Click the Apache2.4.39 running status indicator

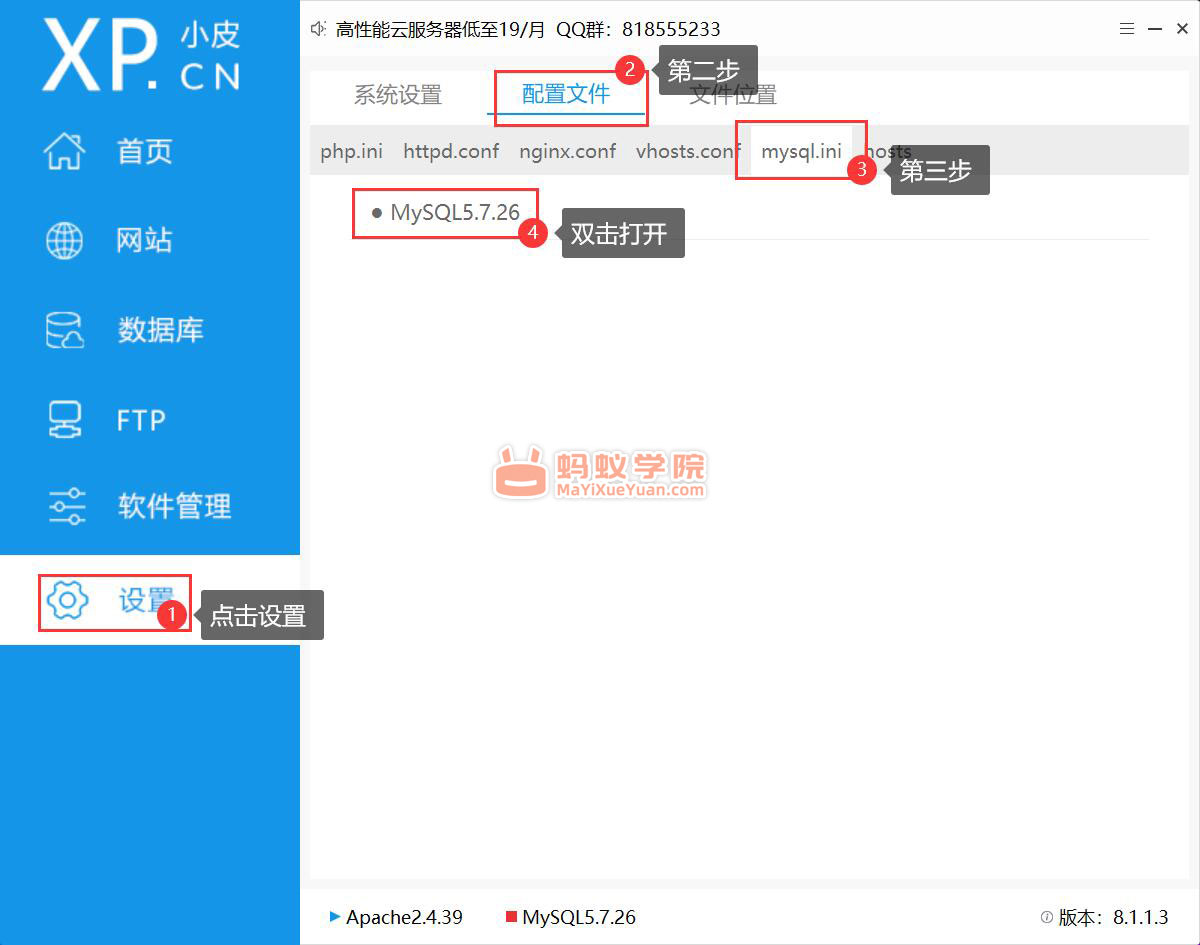tap(335, 917)
